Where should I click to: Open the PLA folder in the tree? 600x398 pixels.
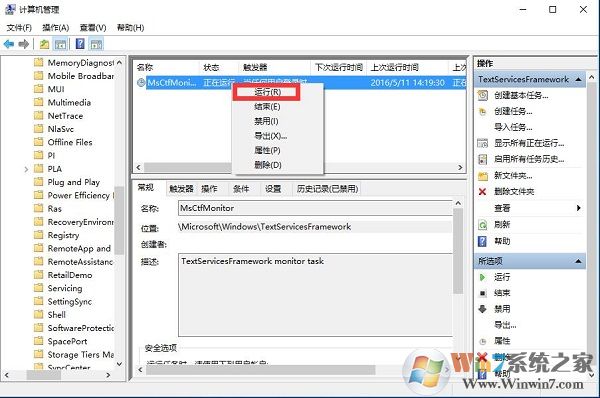click(x=54, y=169)
